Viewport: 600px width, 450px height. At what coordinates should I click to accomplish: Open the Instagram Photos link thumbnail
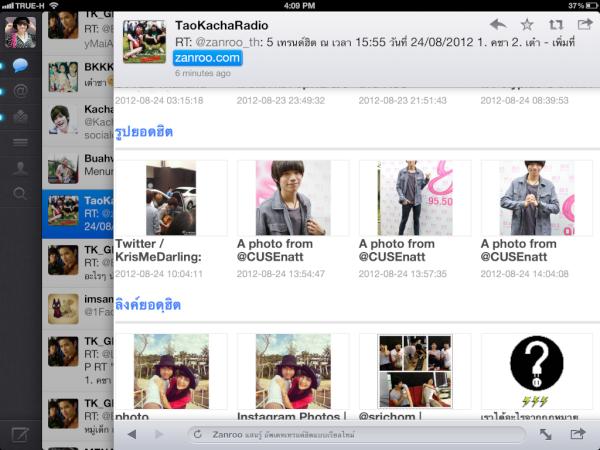(x=293, y=371)
